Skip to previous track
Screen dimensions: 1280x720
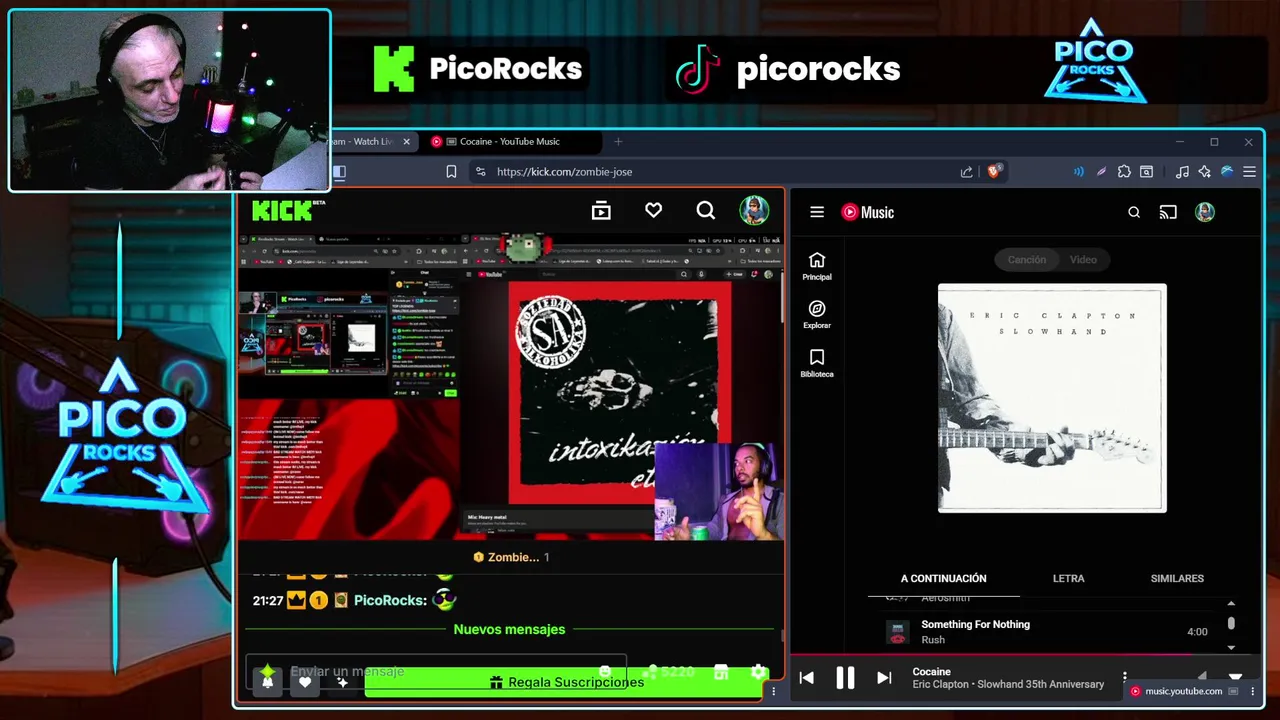(806, 678)
